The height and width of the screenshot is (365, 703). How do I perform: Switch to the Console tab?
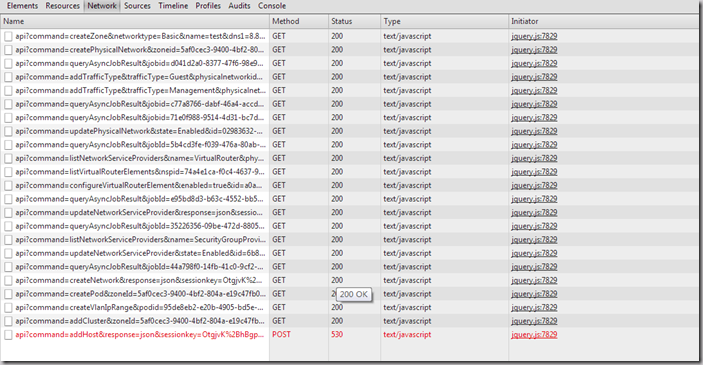tap(272, 6)
